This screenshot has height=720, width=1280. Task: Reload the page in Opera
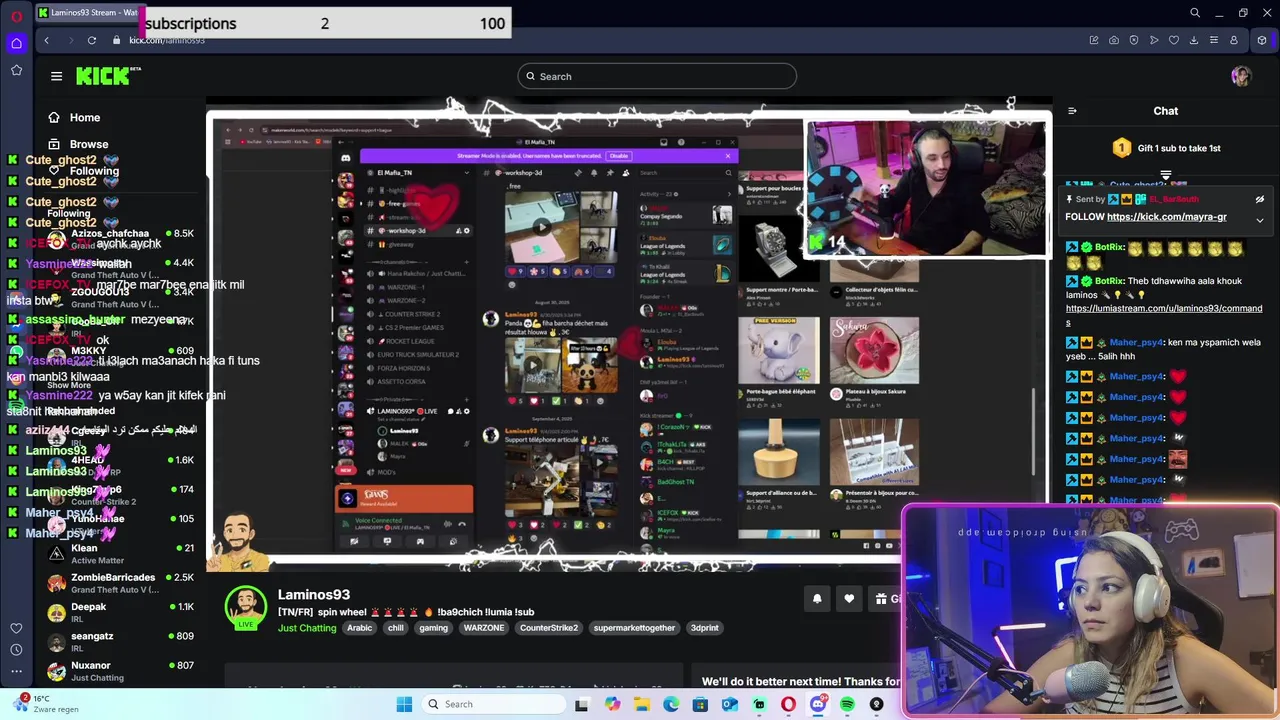(x=92, y=40)
